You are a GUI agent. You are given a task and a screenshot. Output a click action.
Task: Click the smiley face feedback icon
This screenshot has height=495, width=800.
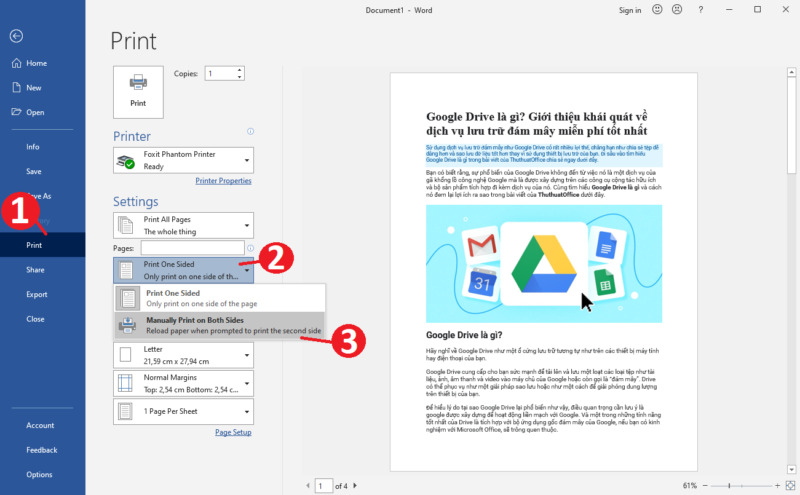(x=656, y=10)
